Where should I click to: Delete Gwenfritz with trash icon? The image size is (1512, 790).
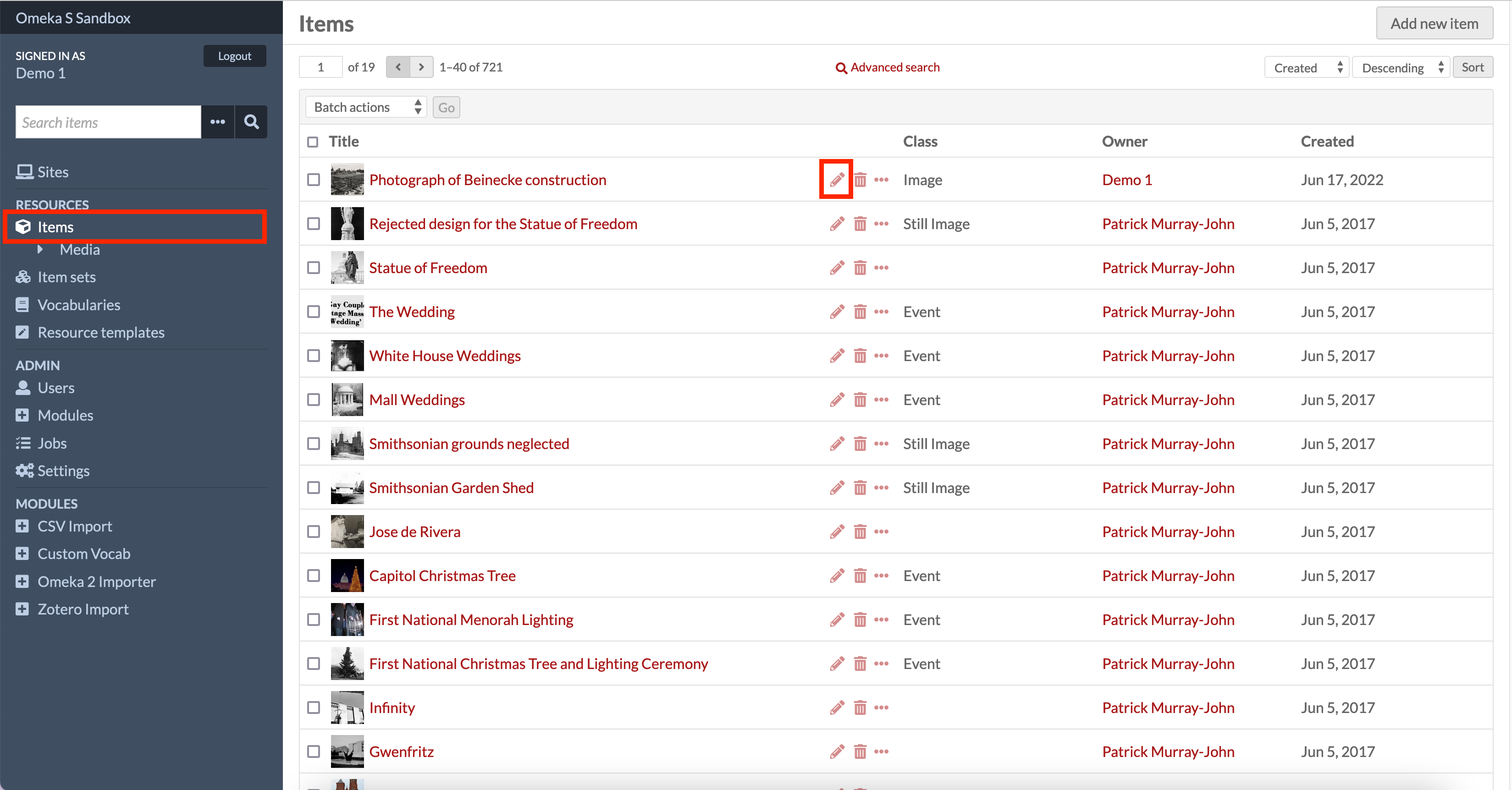point(860,752)
